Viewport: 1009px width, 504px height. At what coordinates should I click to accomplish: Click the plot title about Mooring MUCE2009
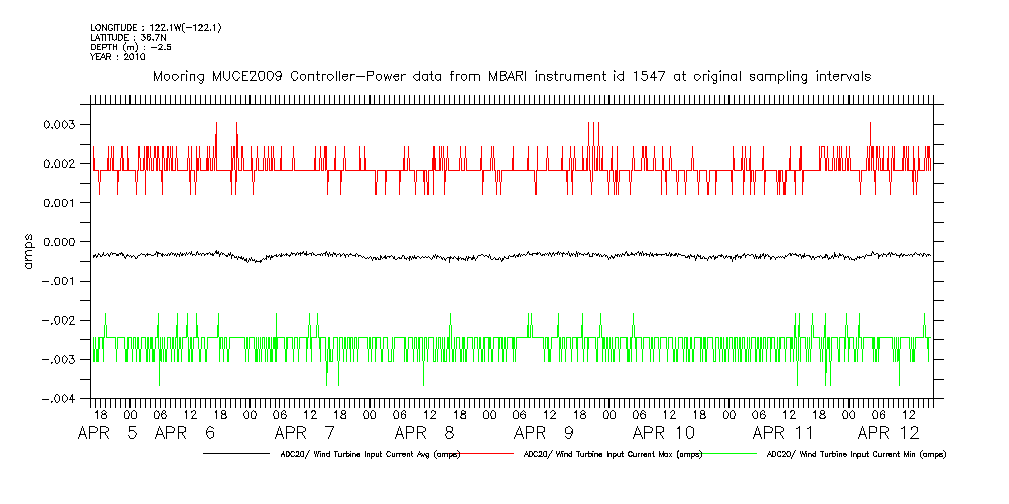(x=511, y=76)
